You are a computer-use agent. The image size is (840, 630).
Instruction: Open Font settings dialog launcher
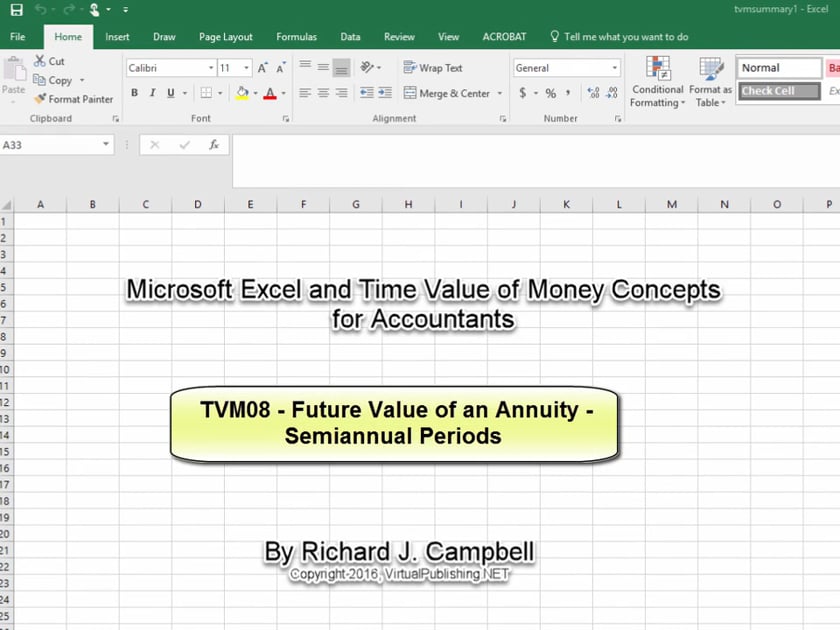pyautogui.click(x=286, y=119)
